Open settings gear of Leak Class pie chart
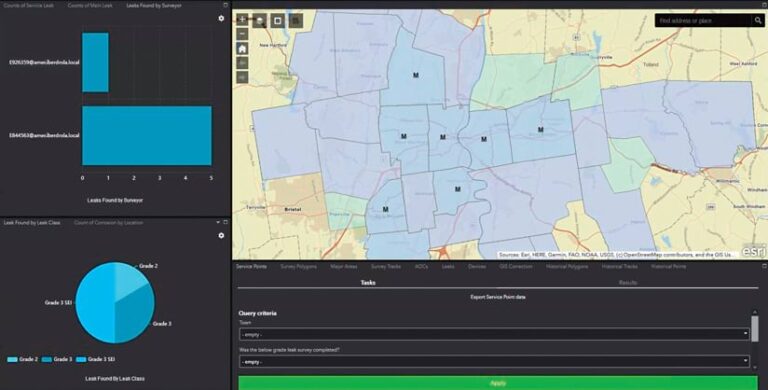Image resolution: width=768 pixels, height=390 pixels. coord(221,236)
